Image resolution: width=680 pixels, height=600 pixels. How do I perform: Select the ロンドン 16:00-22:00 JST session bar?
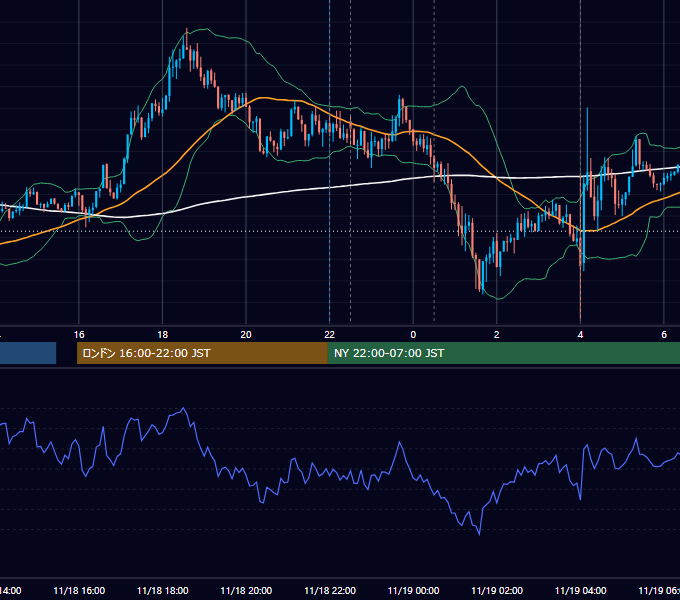(x=202, y=353)
